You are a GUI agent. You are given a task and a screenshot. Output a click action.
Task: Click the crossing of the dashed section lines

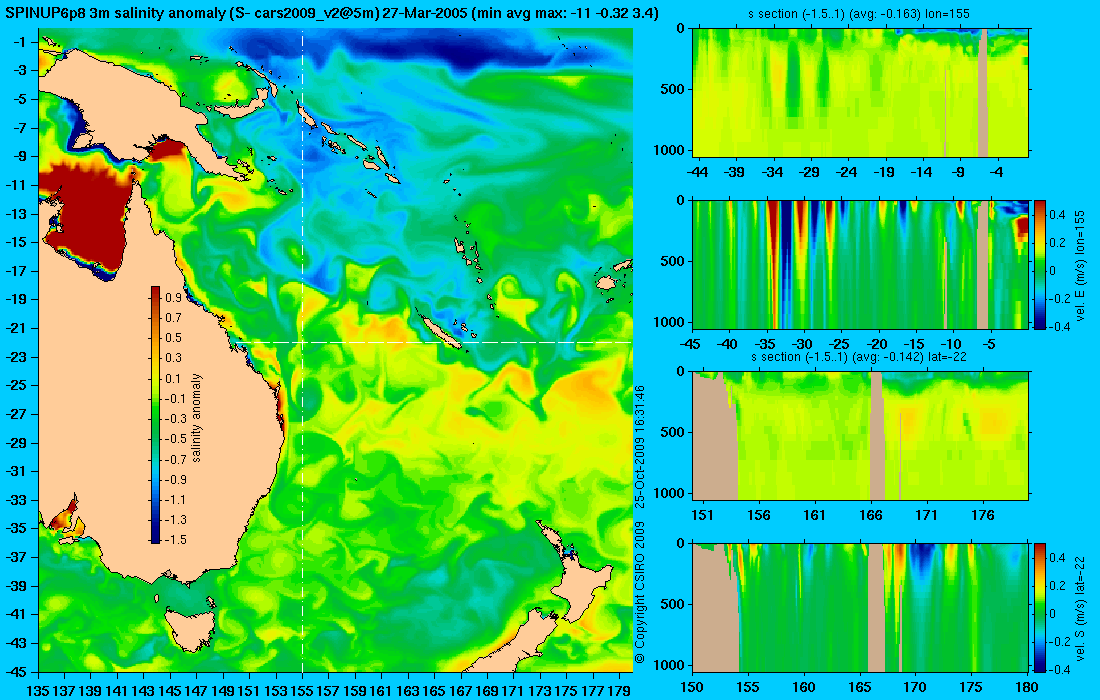(302, 342)
